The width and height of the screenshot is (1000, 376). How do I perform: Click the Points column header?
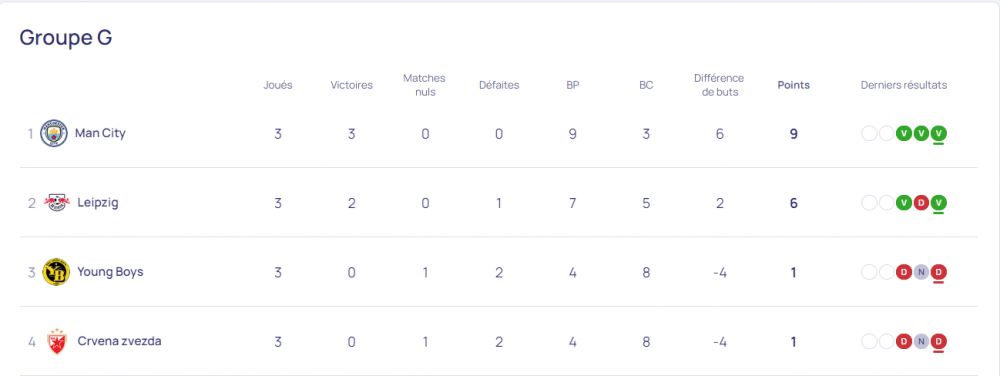click(x=793, y=85)
